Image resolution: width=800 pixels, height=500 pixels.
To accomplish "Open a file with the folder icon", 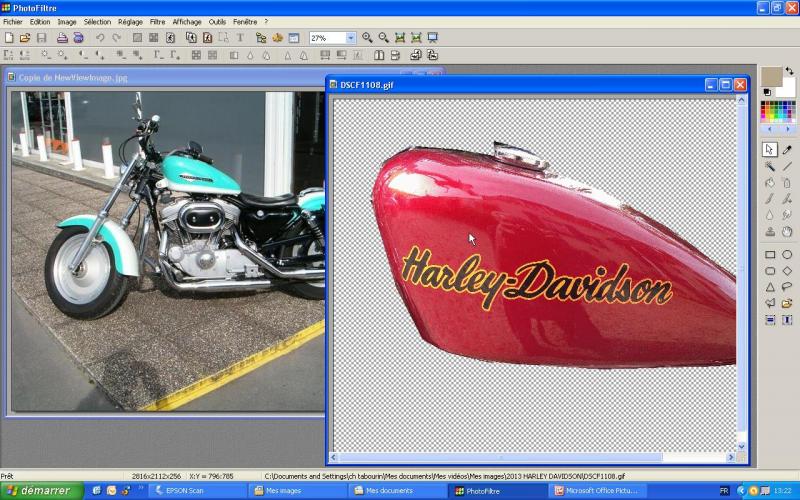I will click(x=25, y=38).
